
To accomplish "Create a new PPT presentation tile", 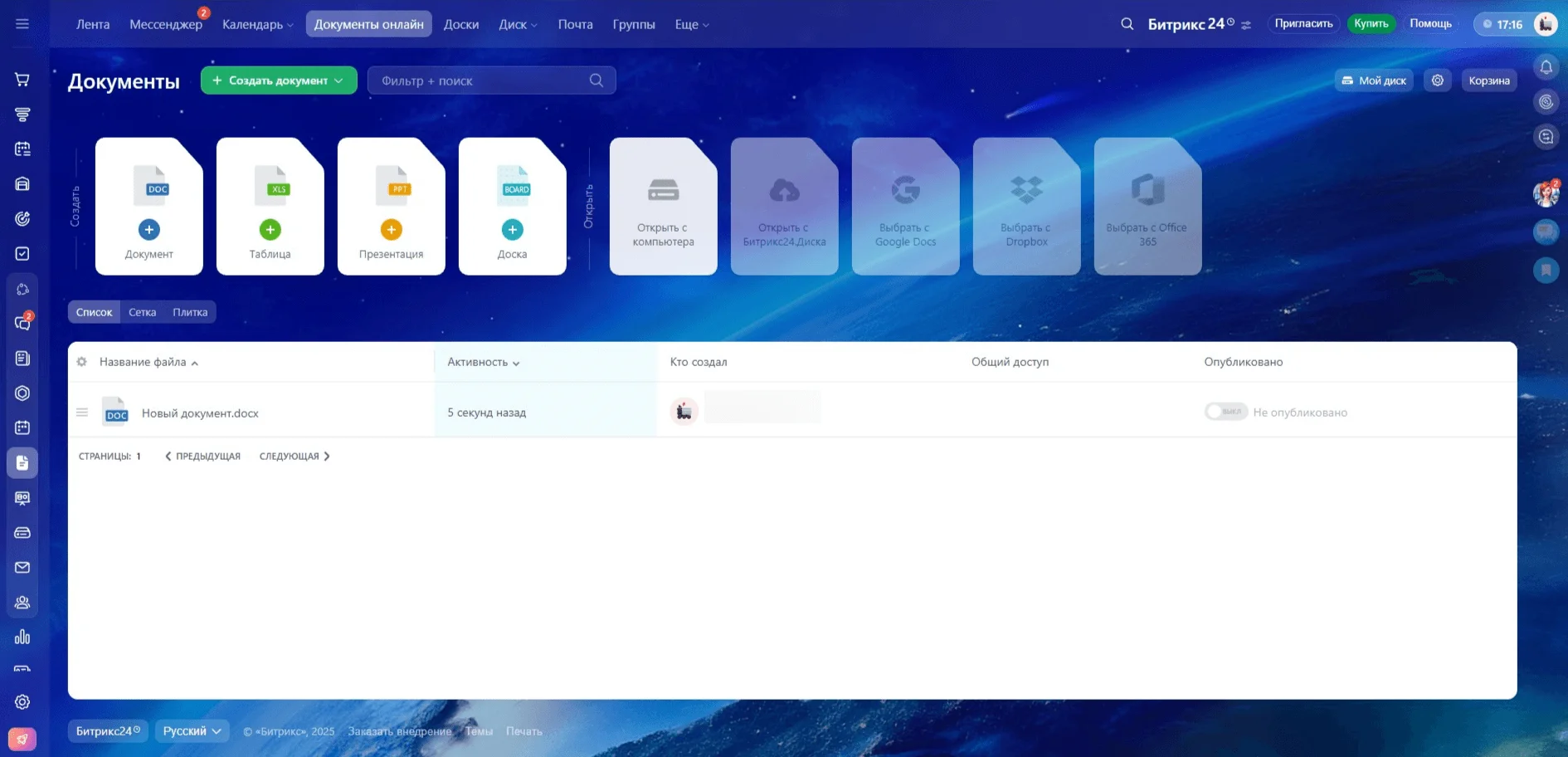I will click(x=392, y=206).
